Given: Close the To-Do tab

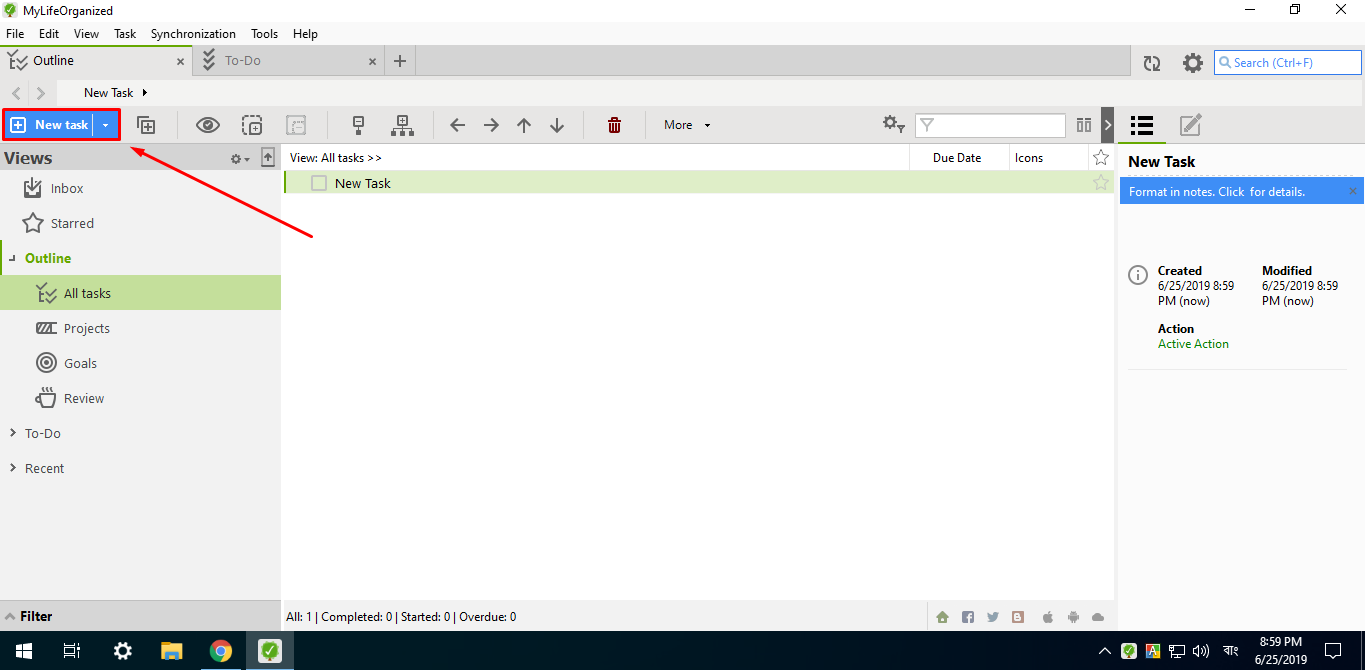Looking at the screenshot, I should pos(373,62).
